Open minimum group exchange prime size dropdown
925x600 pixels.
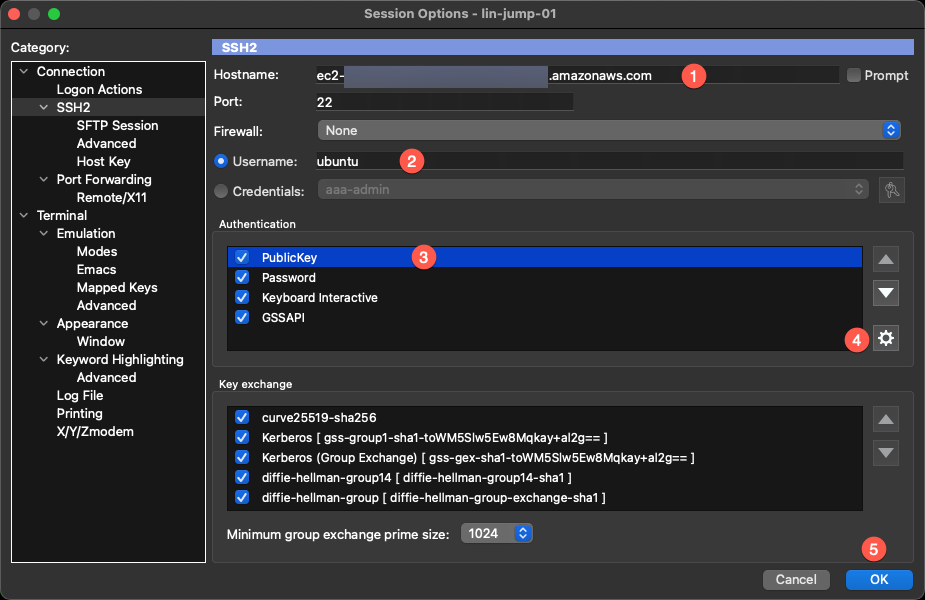click(x=497, y=533)
